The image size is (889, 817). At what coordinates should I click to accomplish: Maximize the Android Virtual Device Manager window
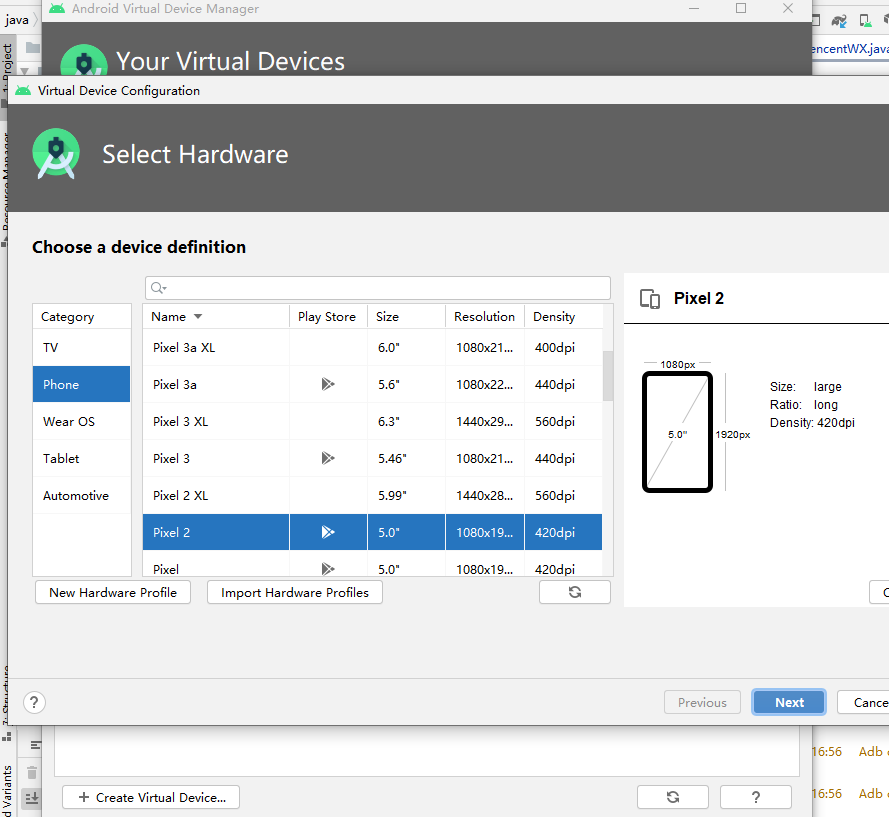(x=741, y=8)
